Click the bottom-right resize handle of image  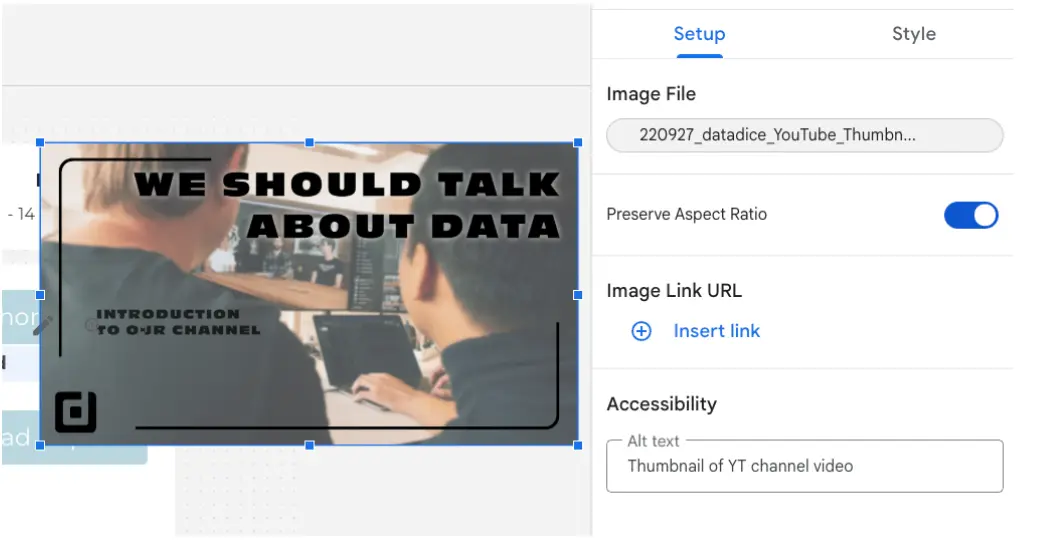tap(578, 445)
